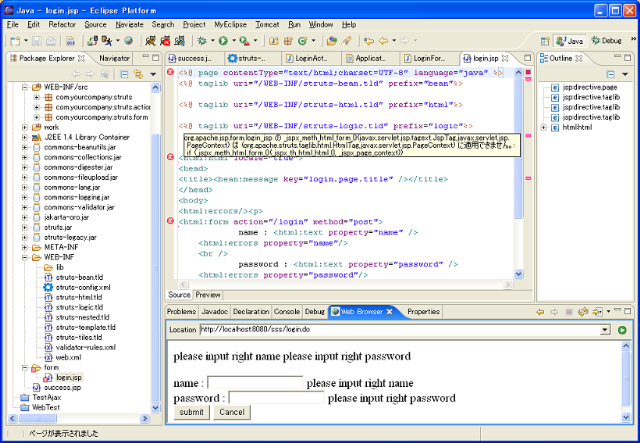Open the MyEclipse menu
Viewport: 640px width, 443px height.
click(x=231, y=24)
